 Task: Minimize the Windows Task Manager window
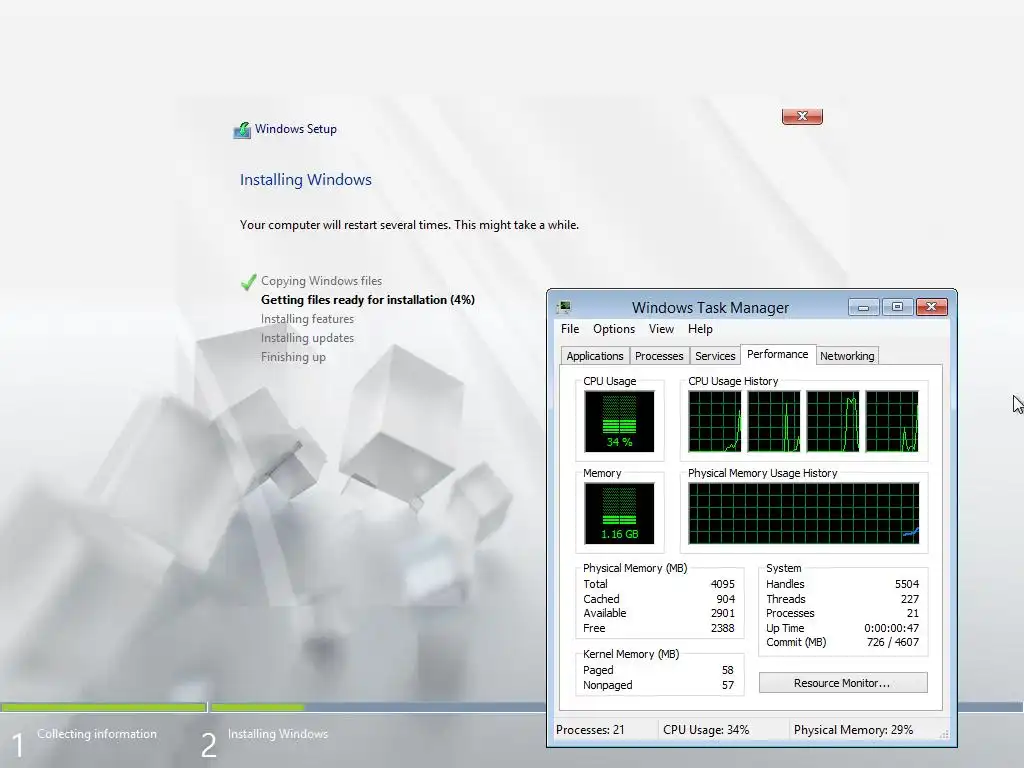(864, 307)
